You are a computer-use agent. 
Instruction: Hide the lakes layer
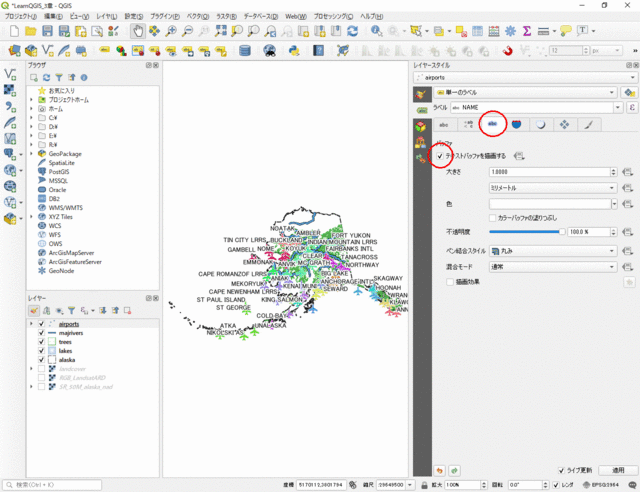click(x=41, y=351)
